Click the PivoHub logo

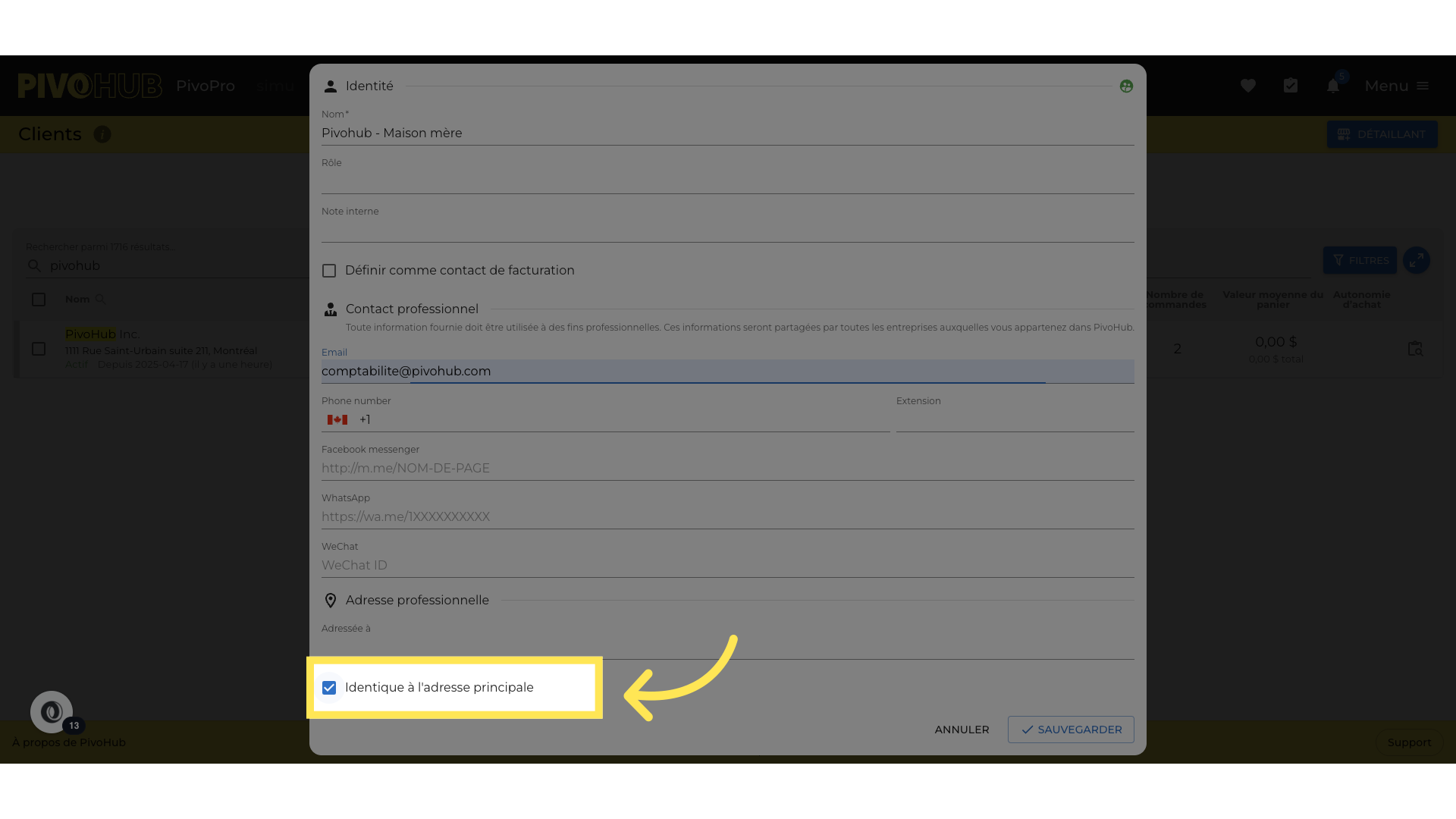(89, 86)
